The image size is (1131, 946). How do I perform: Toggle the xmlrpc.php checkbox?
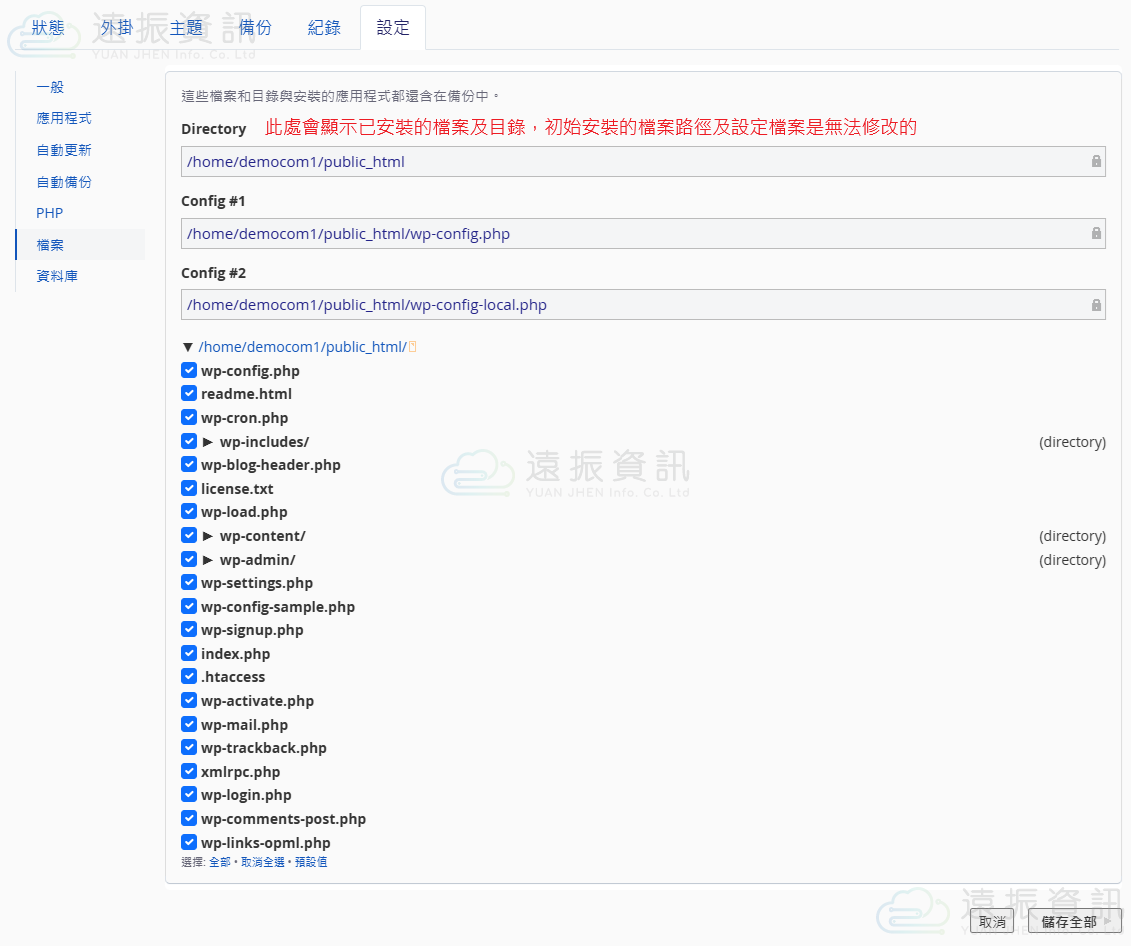coord(189,771)
